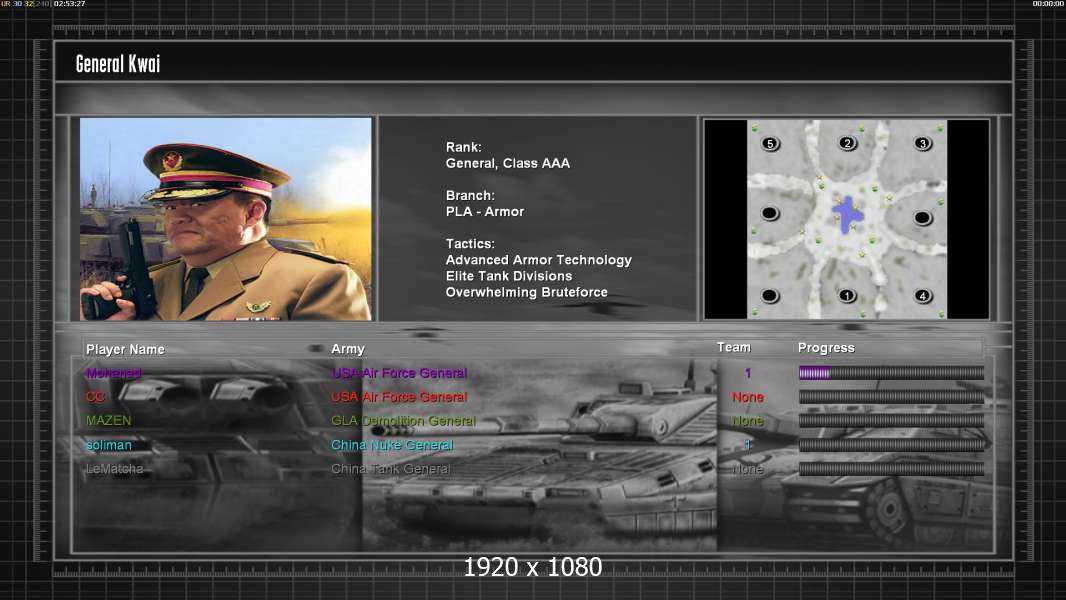Click the 'Tactics:' label
Screen dimensions: 1066x600
[x=470, y=243]
